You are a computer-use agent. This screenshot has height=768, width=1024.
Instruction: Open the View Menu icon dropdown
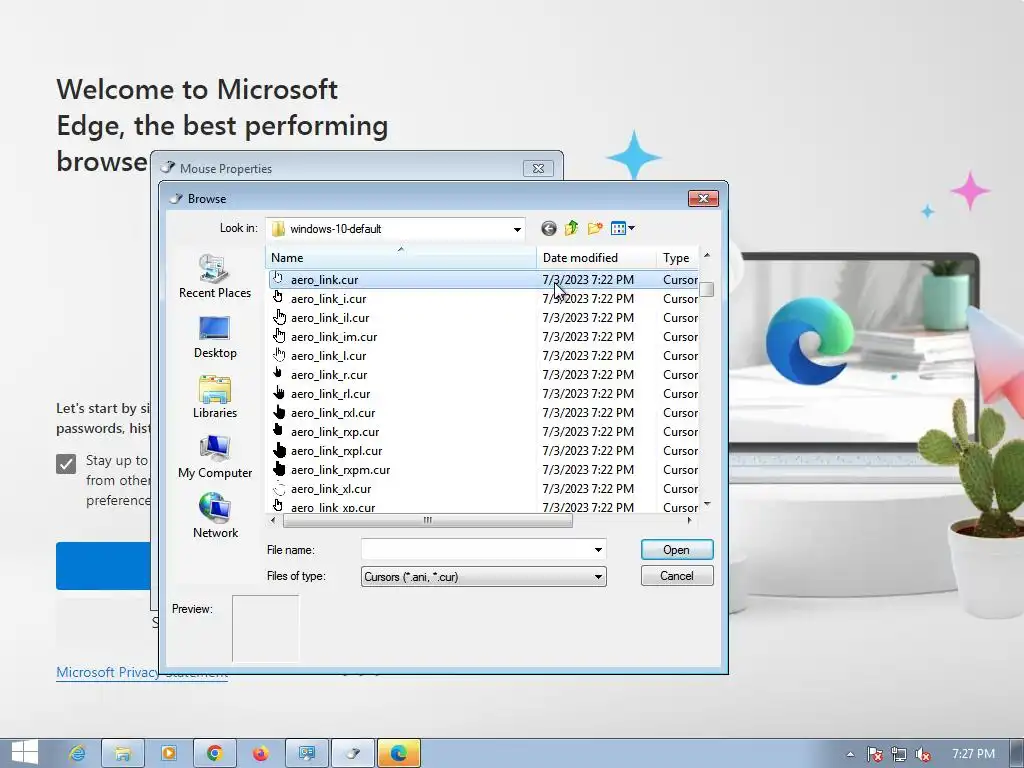tap(622, 228)
